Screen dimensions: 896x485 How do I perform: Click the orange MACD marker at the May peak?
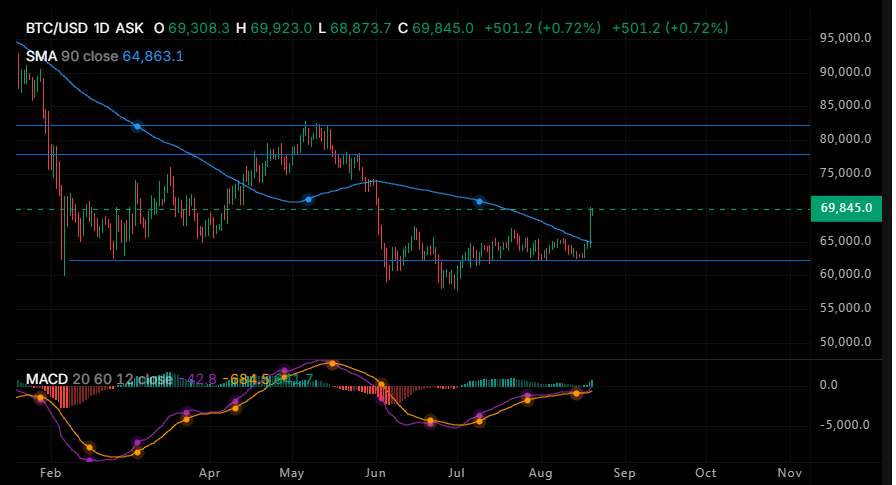(x=333, y=364)
